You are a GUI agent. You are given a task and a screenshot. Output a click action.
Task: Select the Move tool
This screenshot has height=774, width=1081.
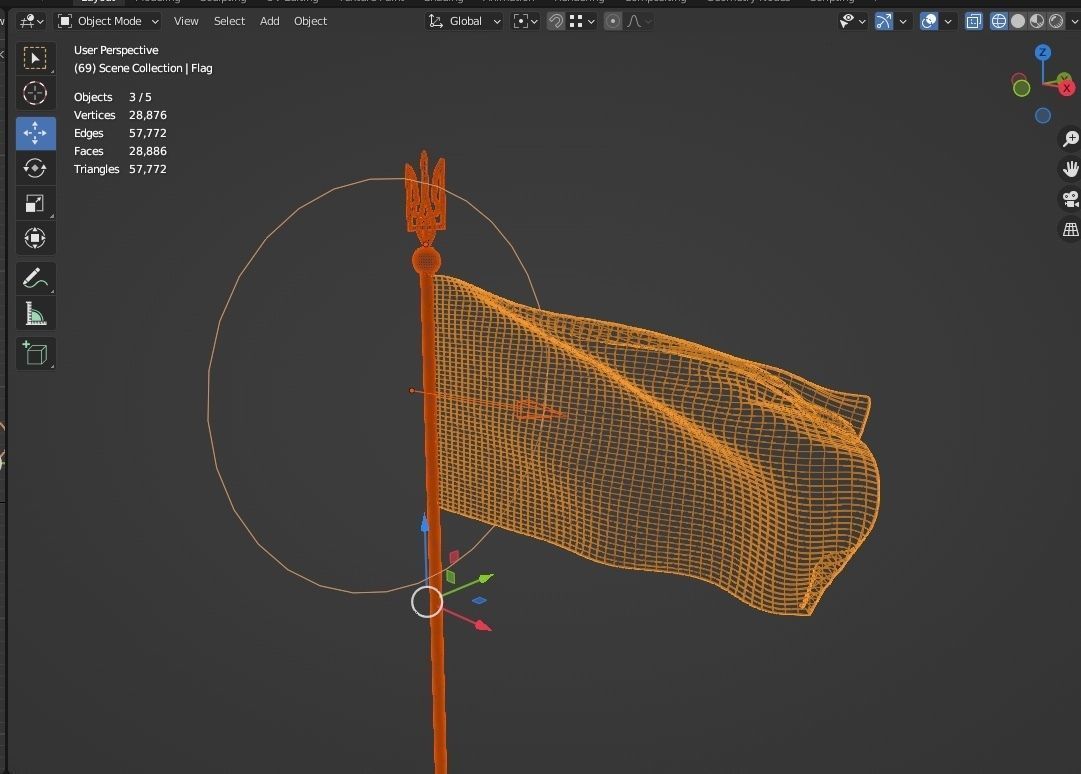[35, 133]
